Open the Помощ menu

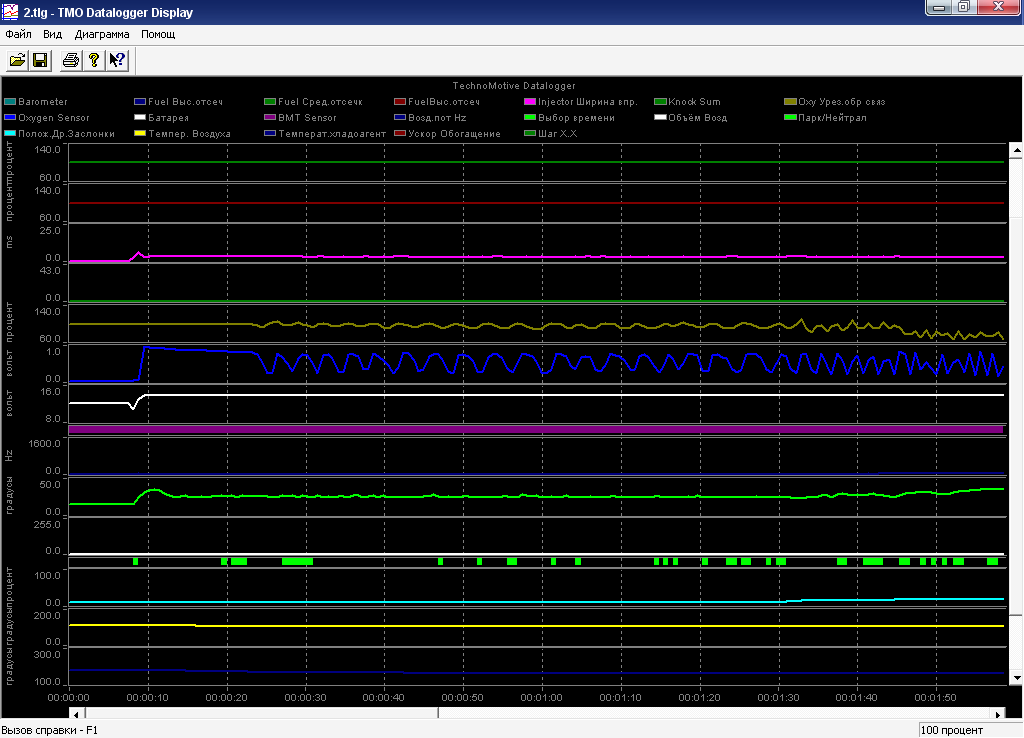tap(158, 34)
